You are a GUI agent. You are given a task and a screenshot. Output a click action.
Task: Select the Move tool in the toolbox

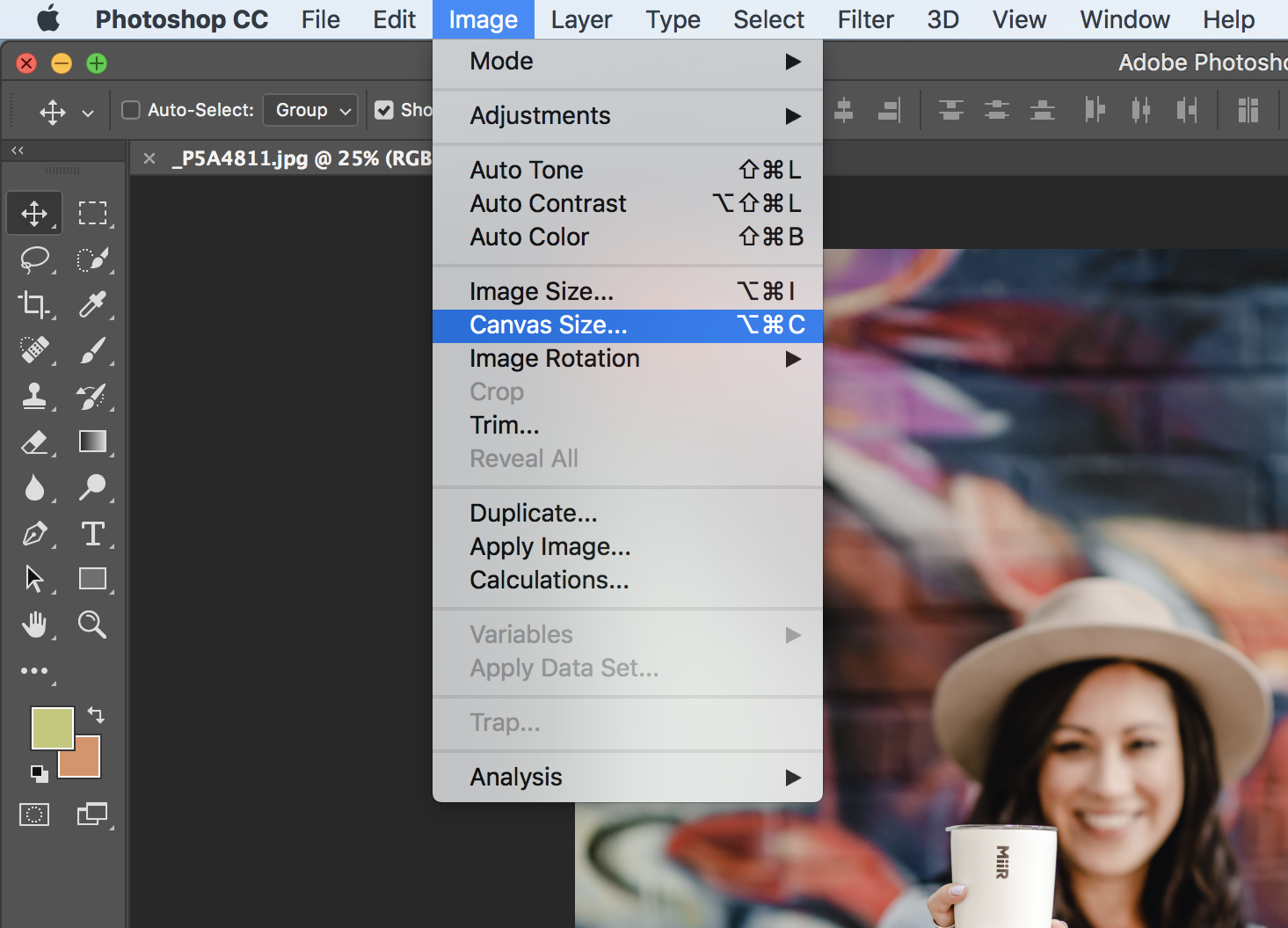pos(34,213)
